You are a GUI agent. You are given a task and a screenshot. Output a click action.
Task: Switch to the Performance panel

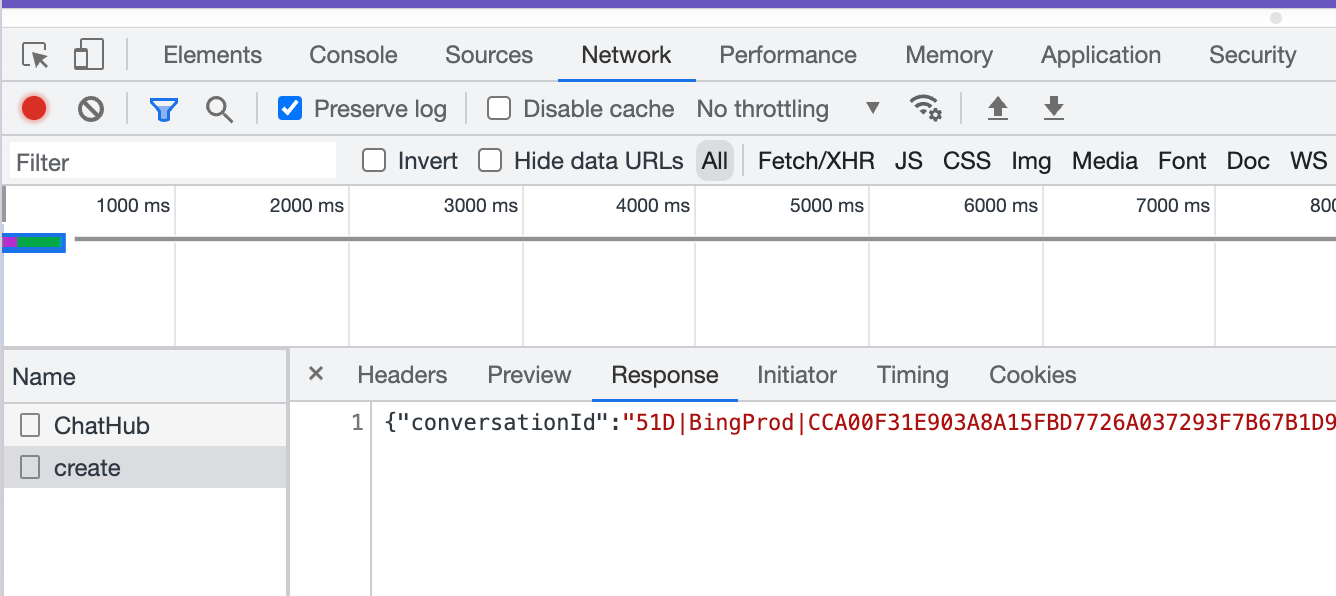(x=787, y=55)
